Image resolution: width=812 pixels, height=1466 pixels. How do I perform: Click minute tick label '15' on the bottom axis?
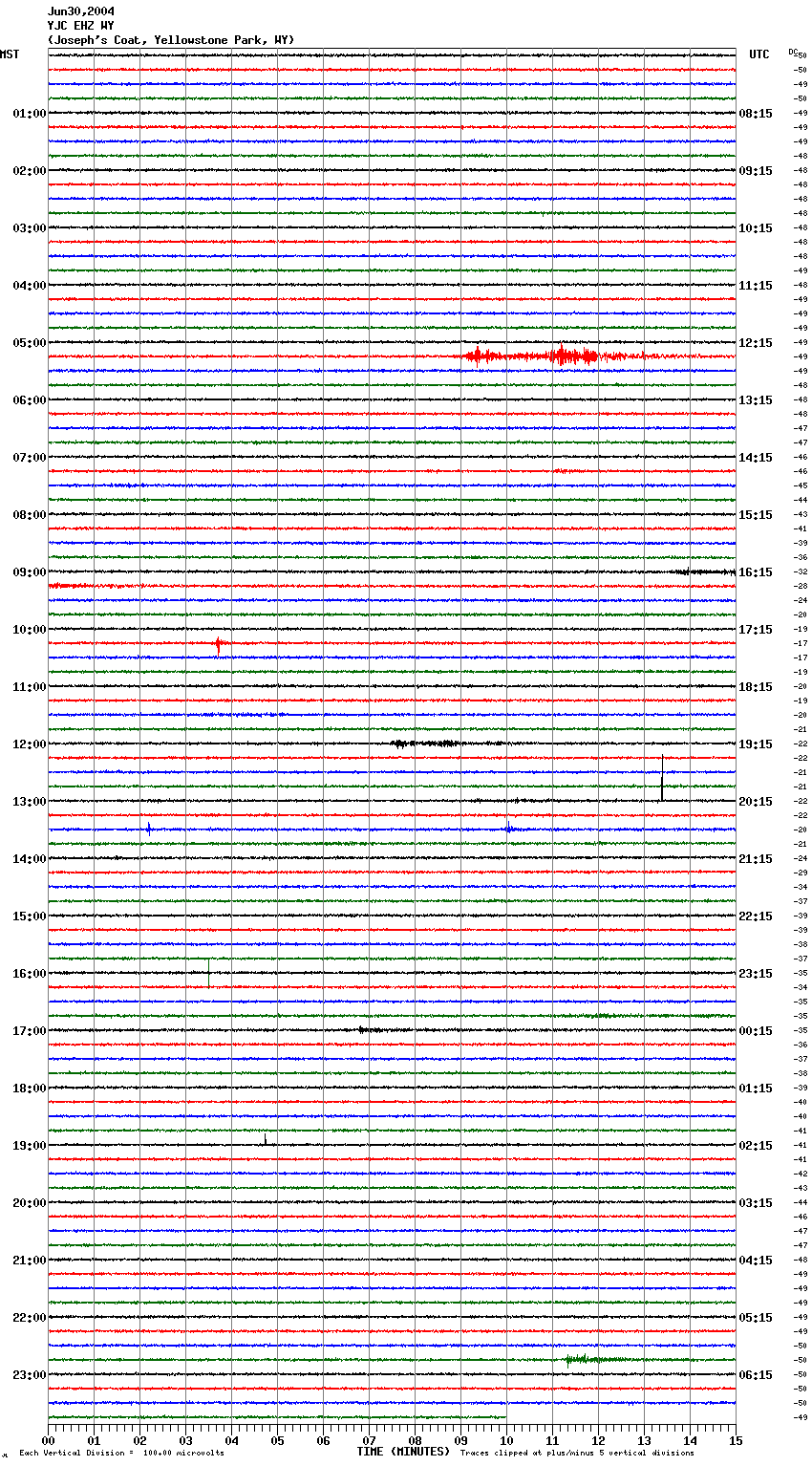click(x=736, y=1440)
